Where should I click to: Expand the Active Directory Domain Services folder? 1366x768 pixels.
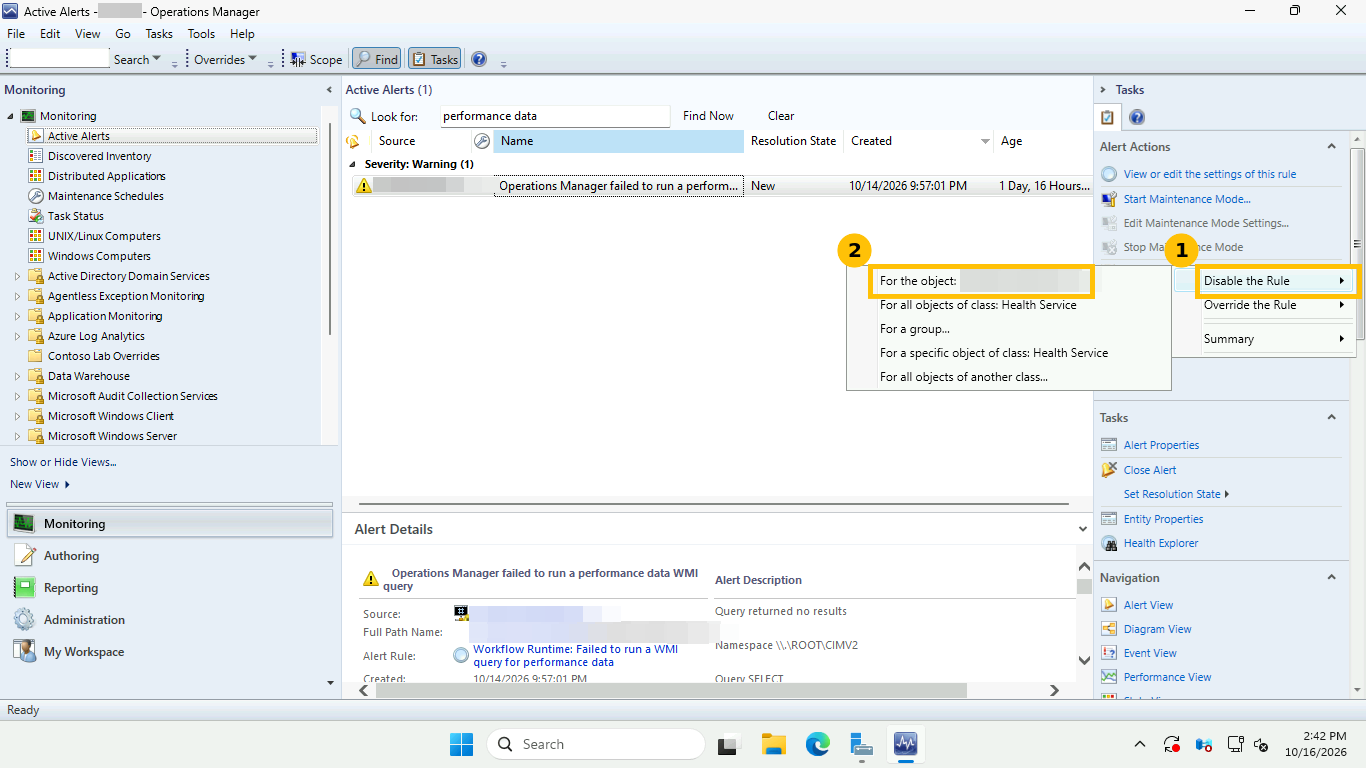(x=17, y=276)
